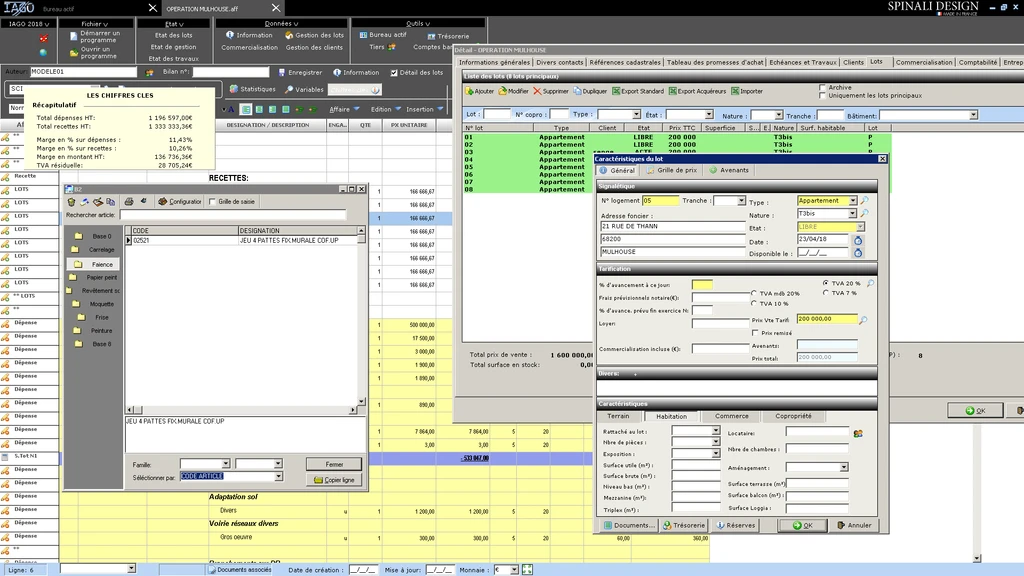Click the Enregistrer save icon

[x=281, y=72]
